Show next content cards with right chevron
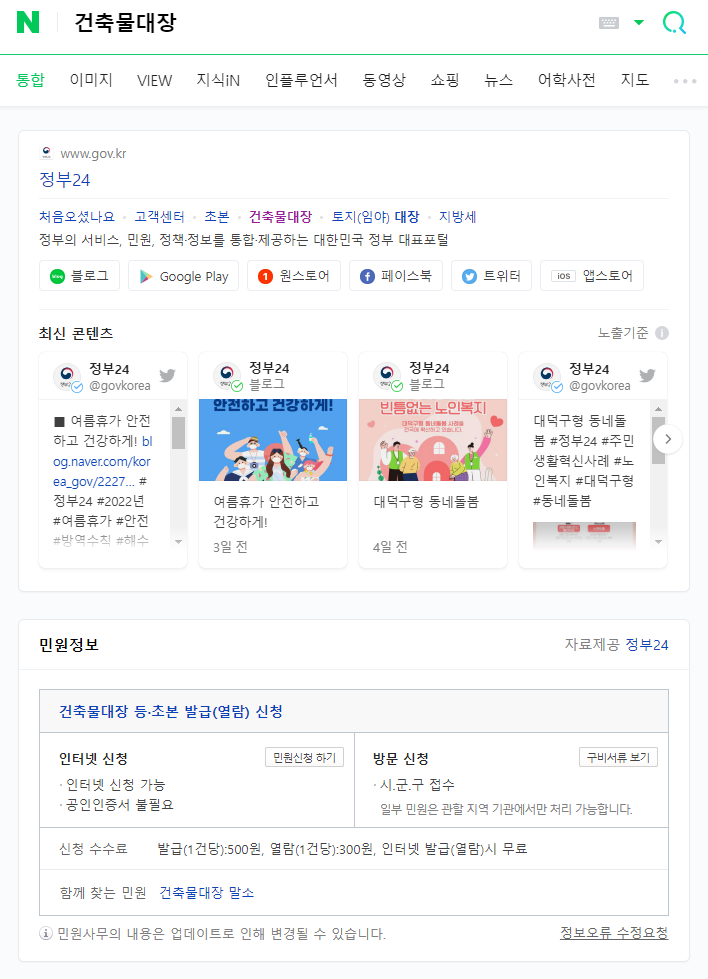Viewport: 708px width, 979px height. 668,439
